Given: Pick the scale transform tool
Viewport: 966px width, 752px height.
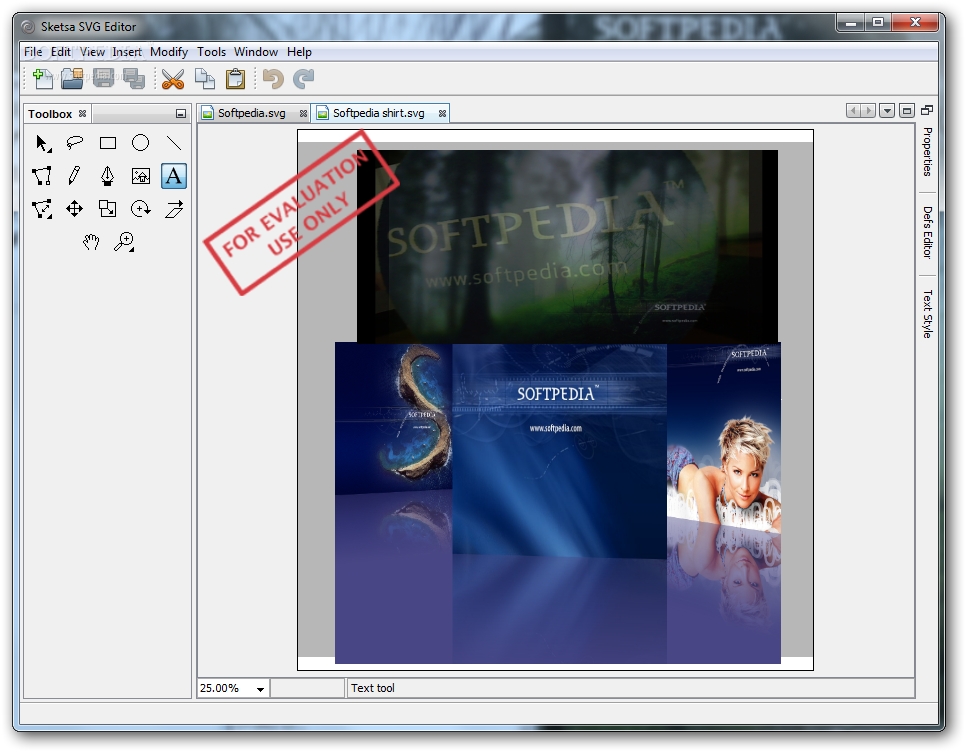Looking at the screenshot, I should click(x=108, y=209).
